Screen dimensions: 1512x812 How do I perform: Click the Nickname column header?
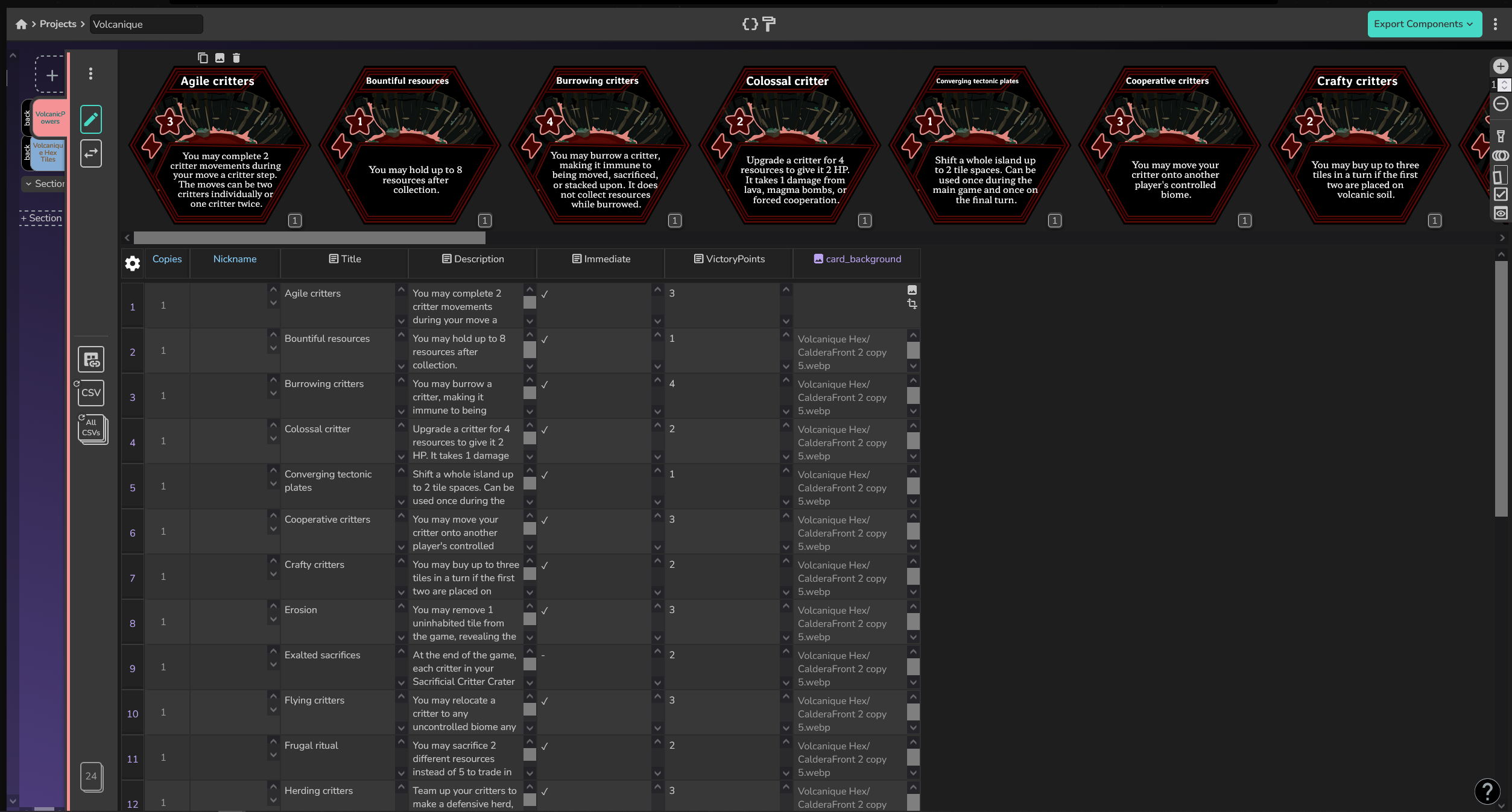[x=235, y=259]
